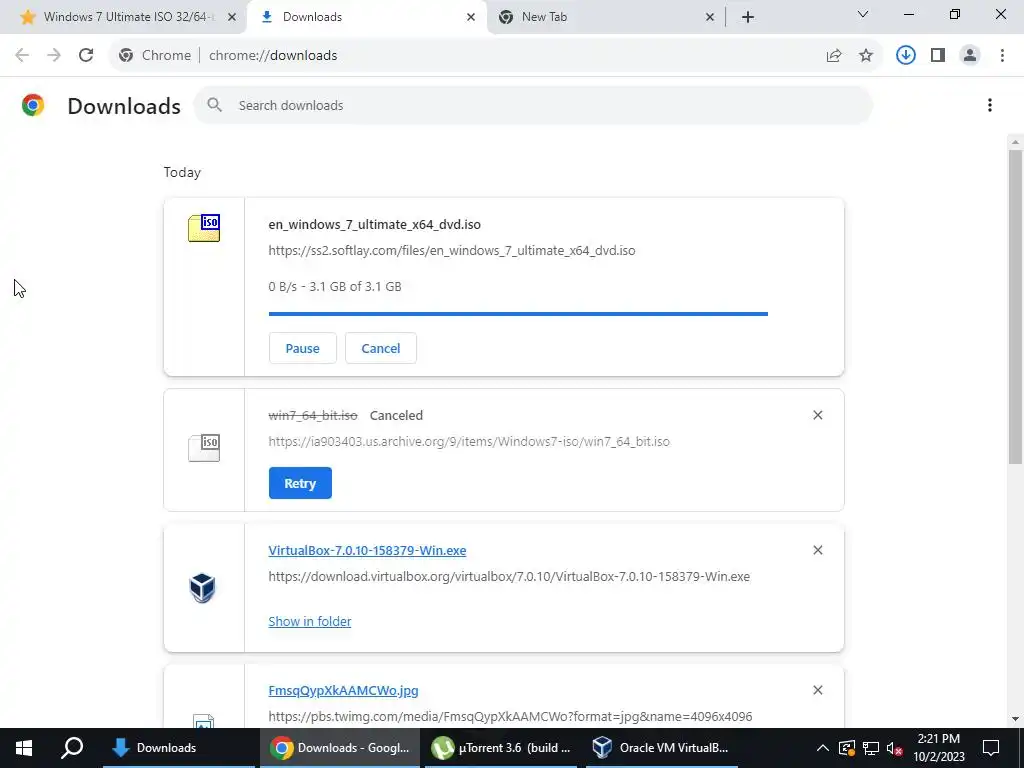The image size is (1024, 768).
Task: Close the Windows 7 Ultimate ISO tab
Action: tap(231, 17)
